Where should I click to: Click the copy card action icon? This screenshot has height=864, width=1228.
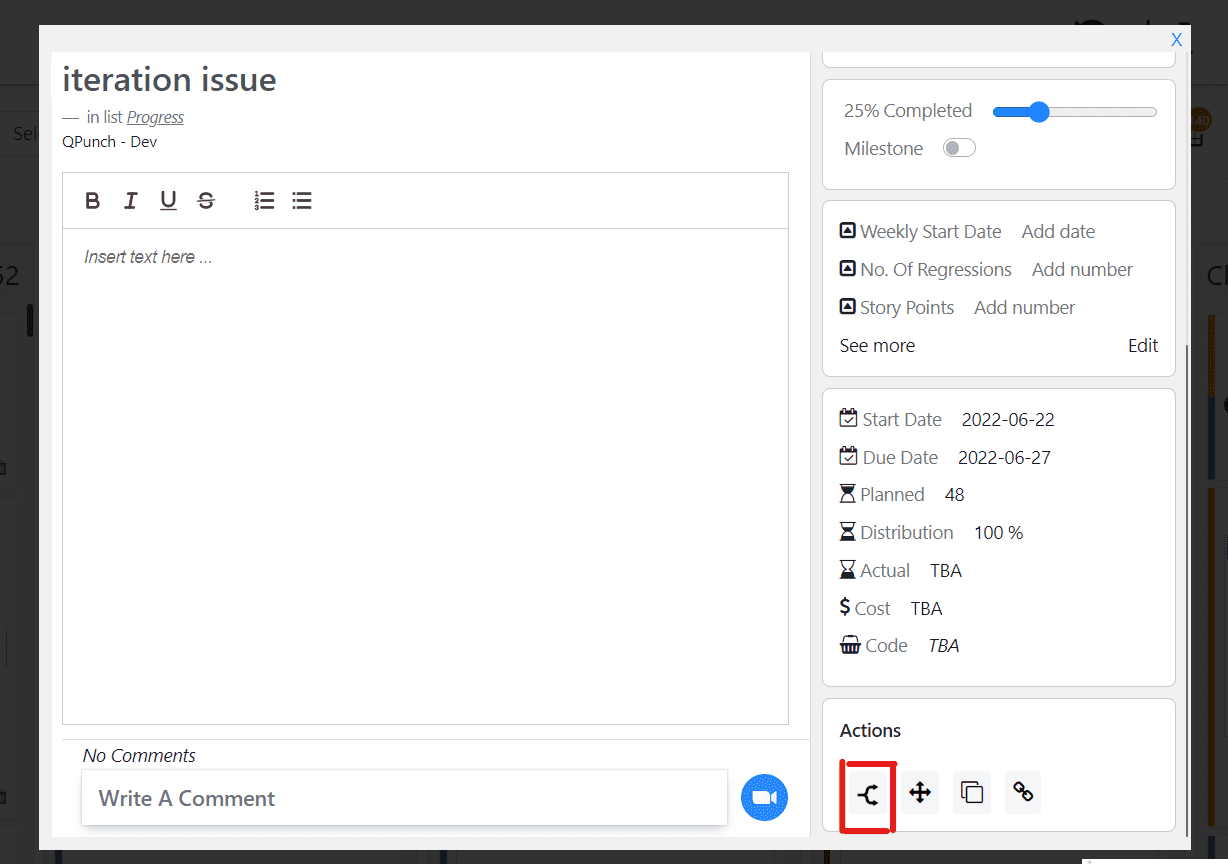point(972,793)
